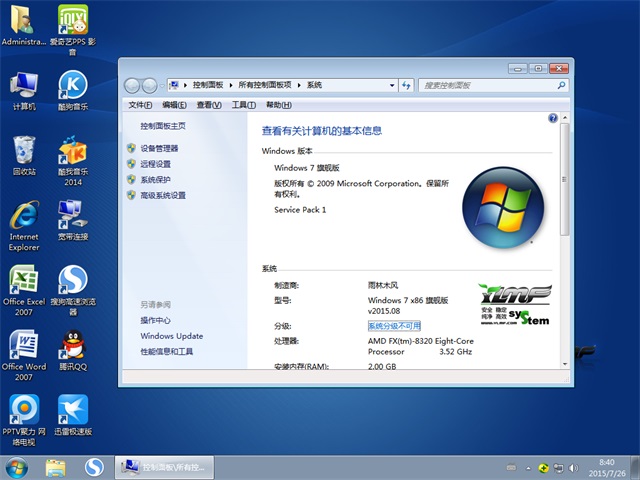Click the Windows 7 旗舰版 edition text
Image resolution: width=640 pixels, height=480 pixels.
tap(307, 168)
